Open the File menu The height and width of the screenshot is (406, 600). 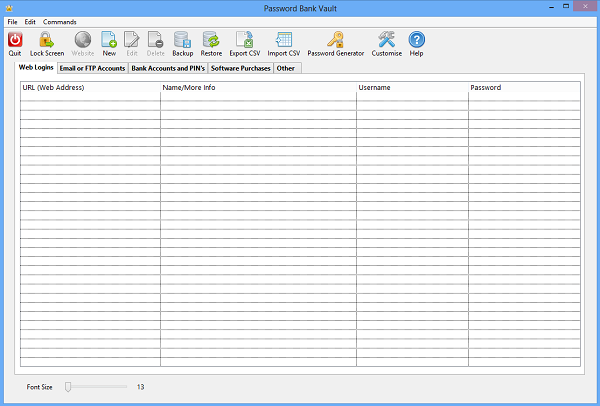pos(12,22)
